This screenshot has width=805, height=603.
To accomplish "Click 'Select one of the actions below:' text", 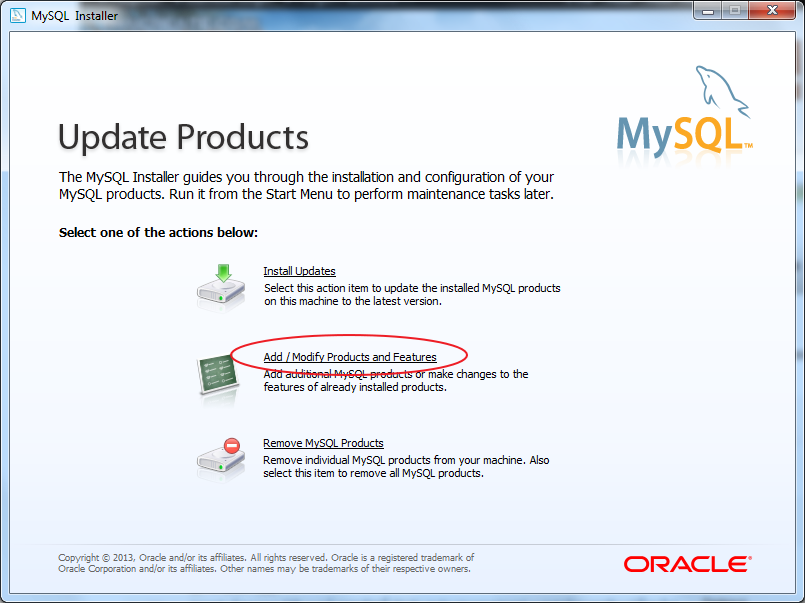I will tap(158, 232).
